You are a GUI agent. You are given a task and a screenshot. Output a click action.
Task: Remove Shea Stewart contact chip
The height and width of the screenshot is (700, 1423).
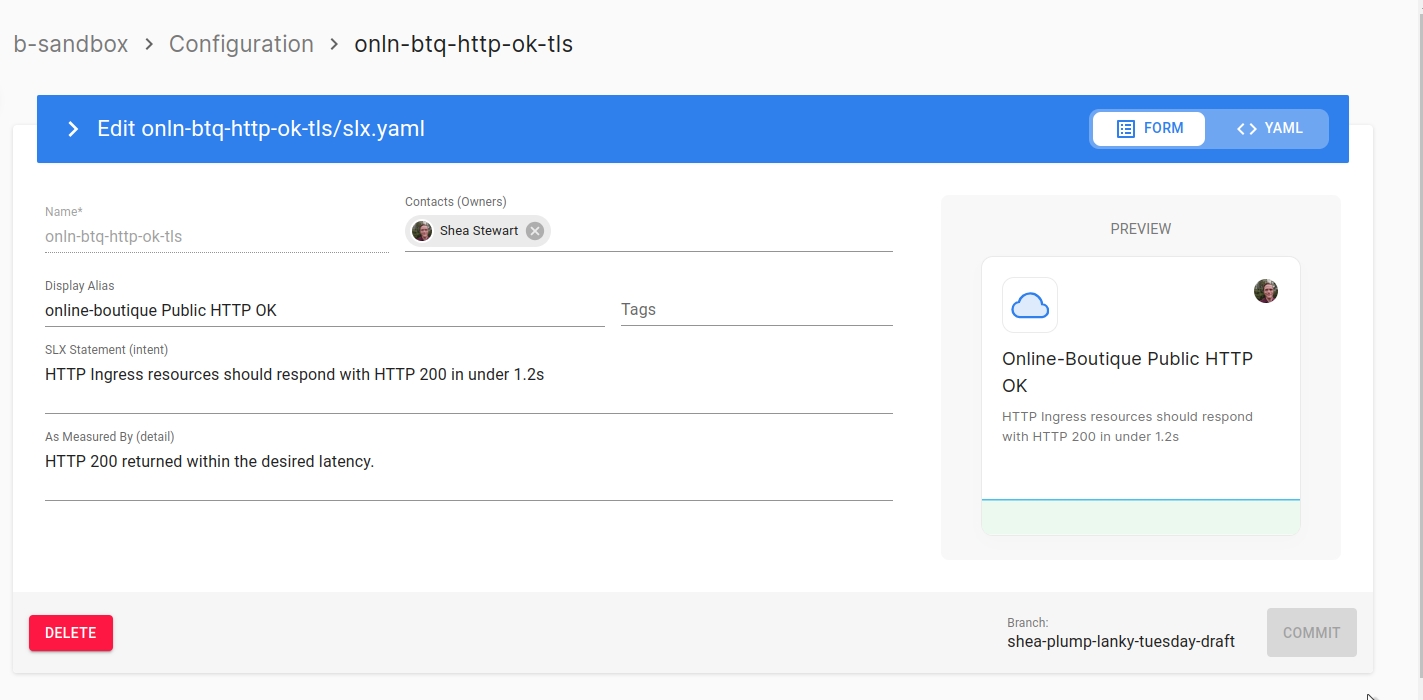535,231
